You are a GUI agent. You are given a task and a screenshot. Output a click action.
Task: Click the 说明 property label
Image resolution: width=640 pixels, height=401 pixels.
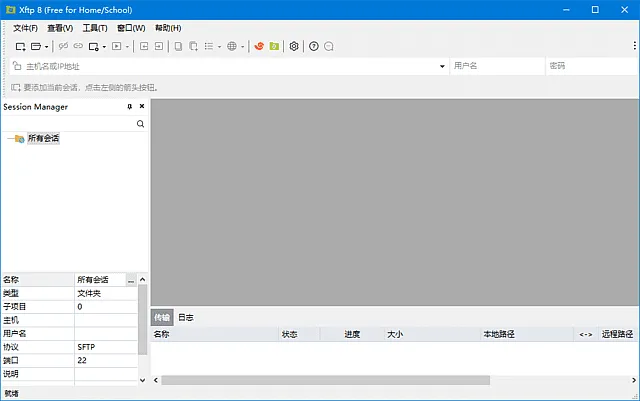pyautogui.click(x=11, y=374)
